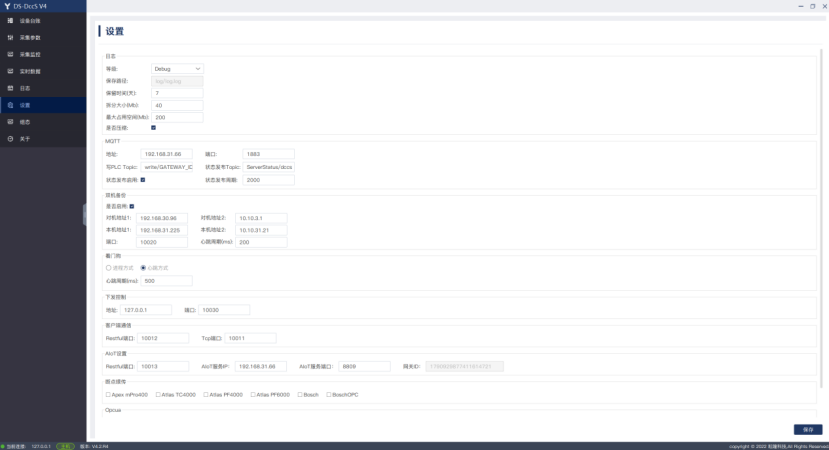Click the AIoT service IP field
This screenshot has width=829, height=450.
(x=261, y=366)
